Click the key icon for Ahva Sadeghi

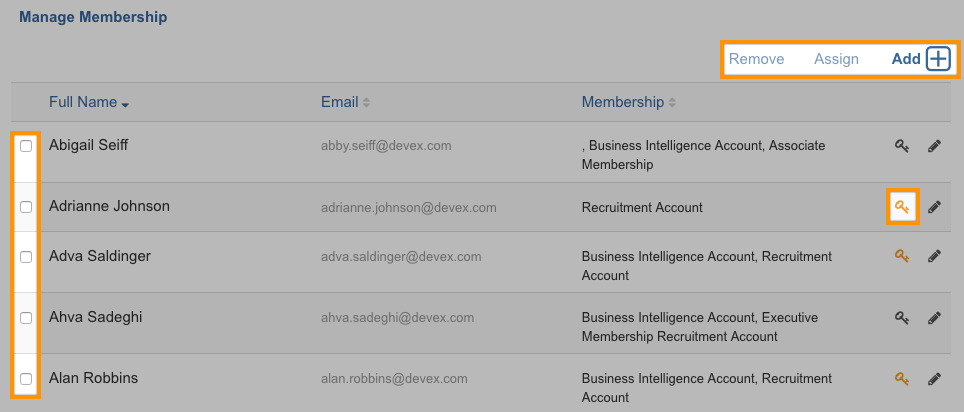(x=901, y=317)
